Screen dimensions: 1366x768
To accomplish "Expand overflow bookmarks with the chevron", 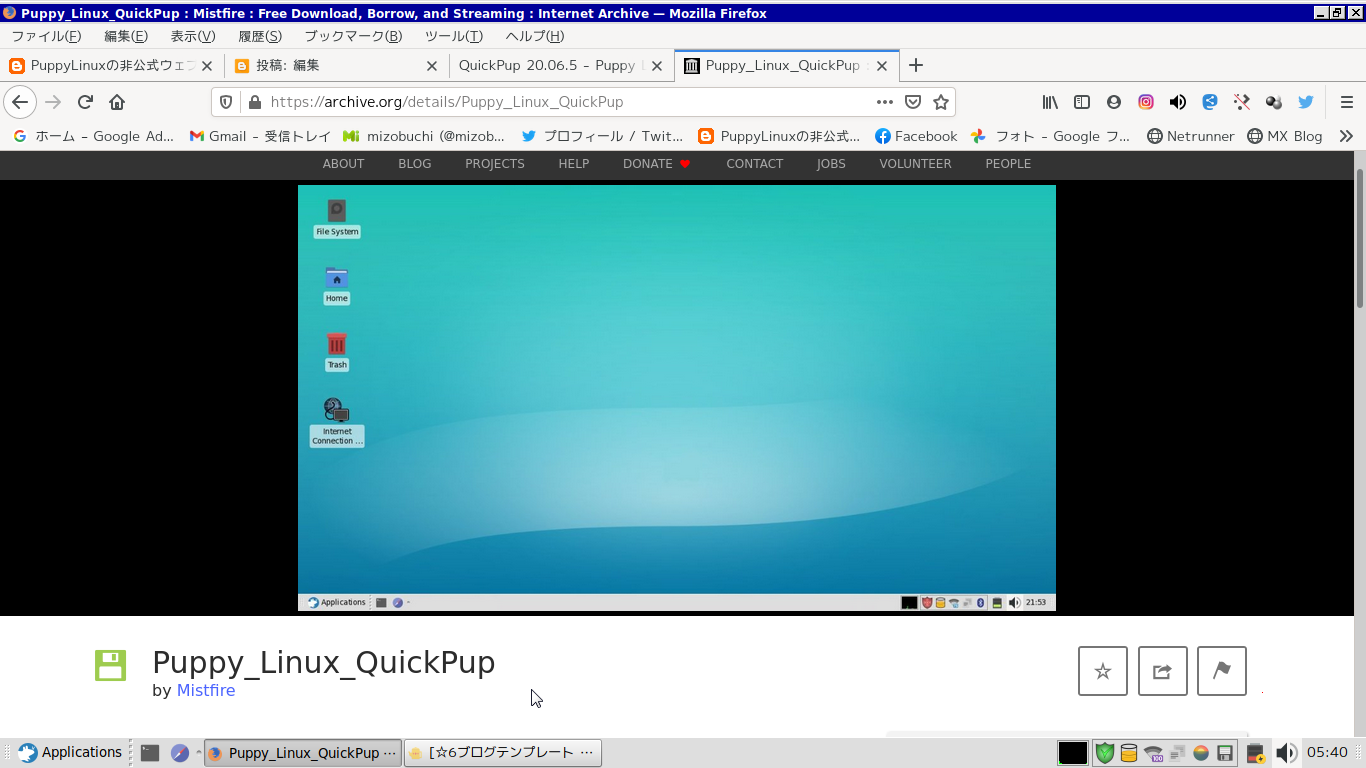I will (1346, 136).
